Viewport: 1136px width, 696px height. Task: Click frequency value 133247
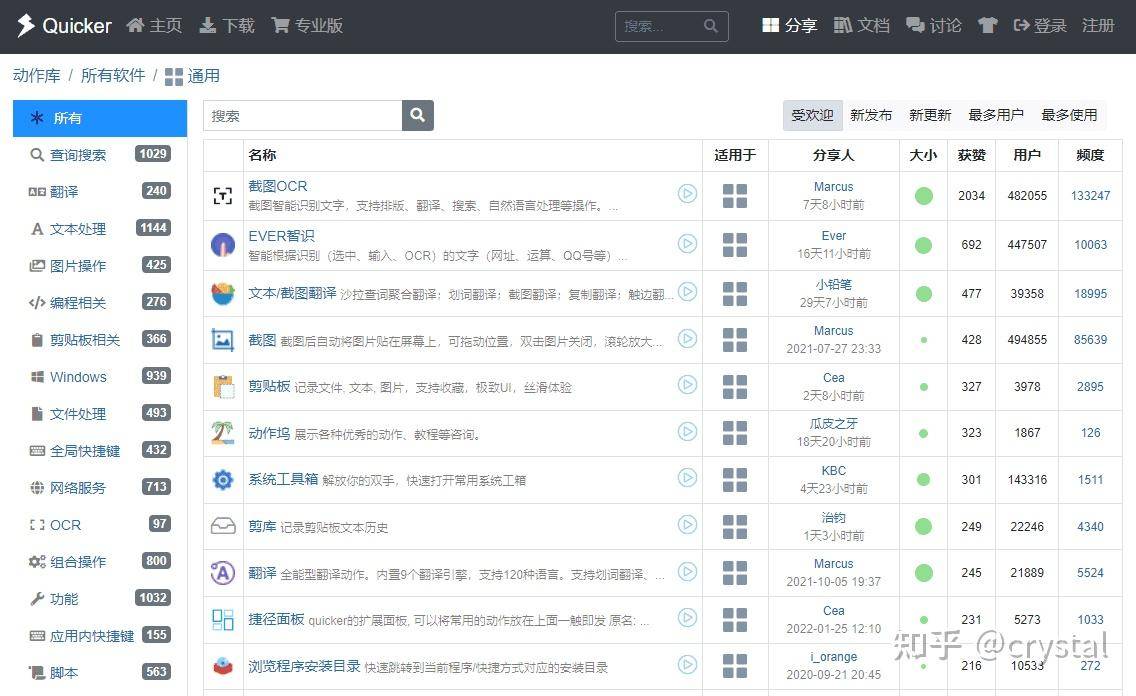pos(1090,196)
